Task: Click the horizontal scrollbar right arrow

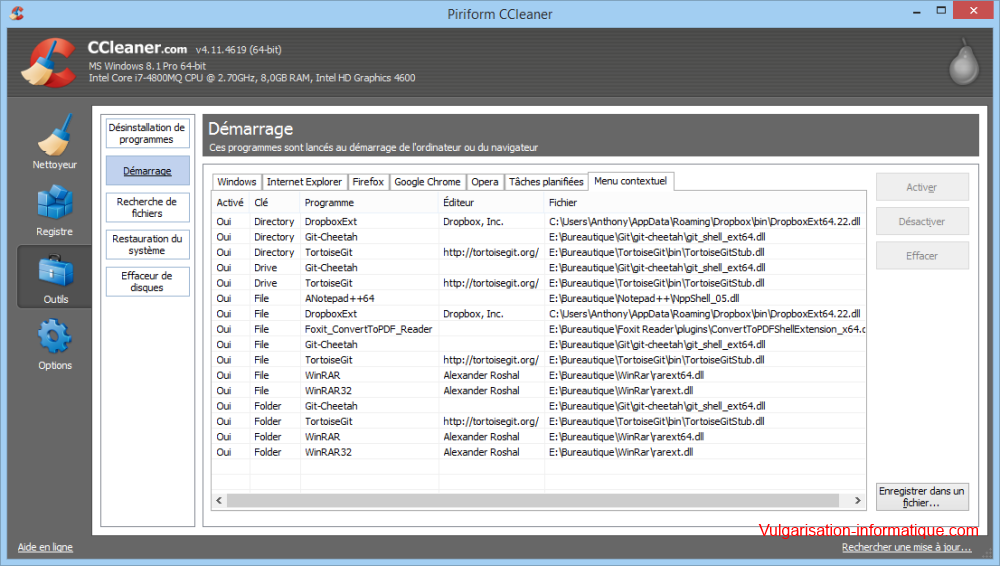Action: [858, 500]
